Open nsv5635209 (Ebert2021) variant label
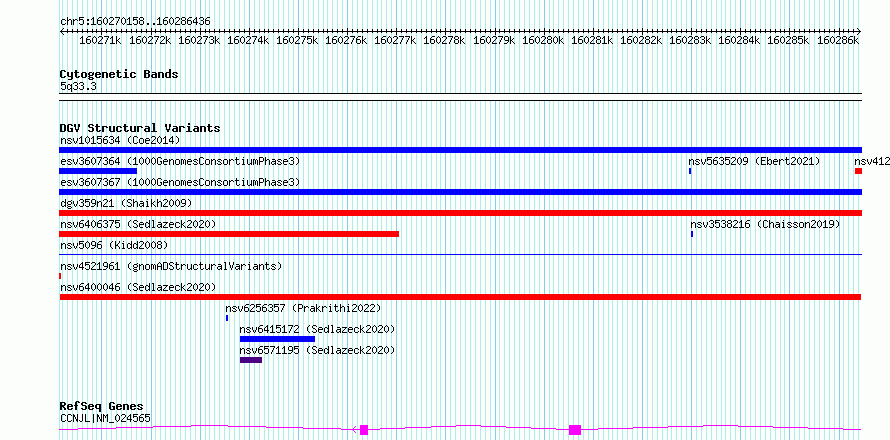 tap(754, 162)
